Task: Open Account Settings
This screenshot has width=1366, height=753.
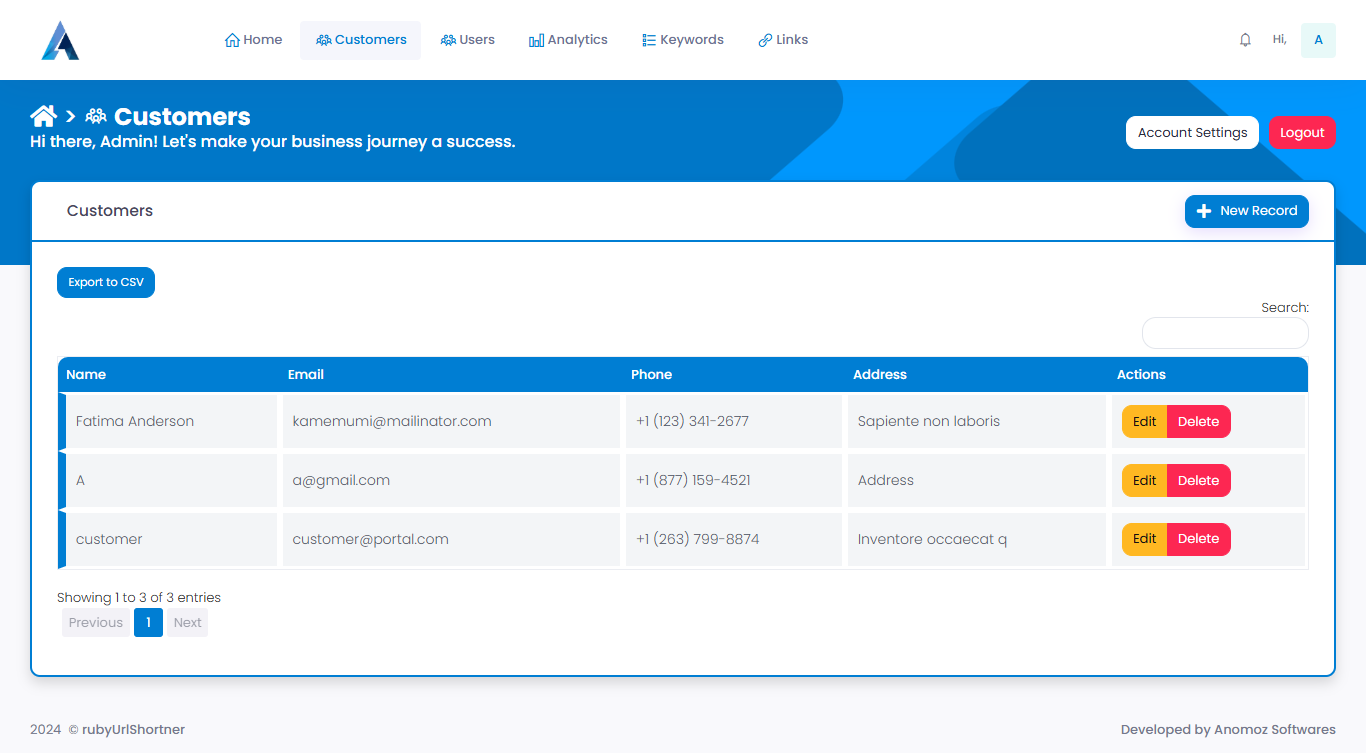Action: coord(1192,133)
